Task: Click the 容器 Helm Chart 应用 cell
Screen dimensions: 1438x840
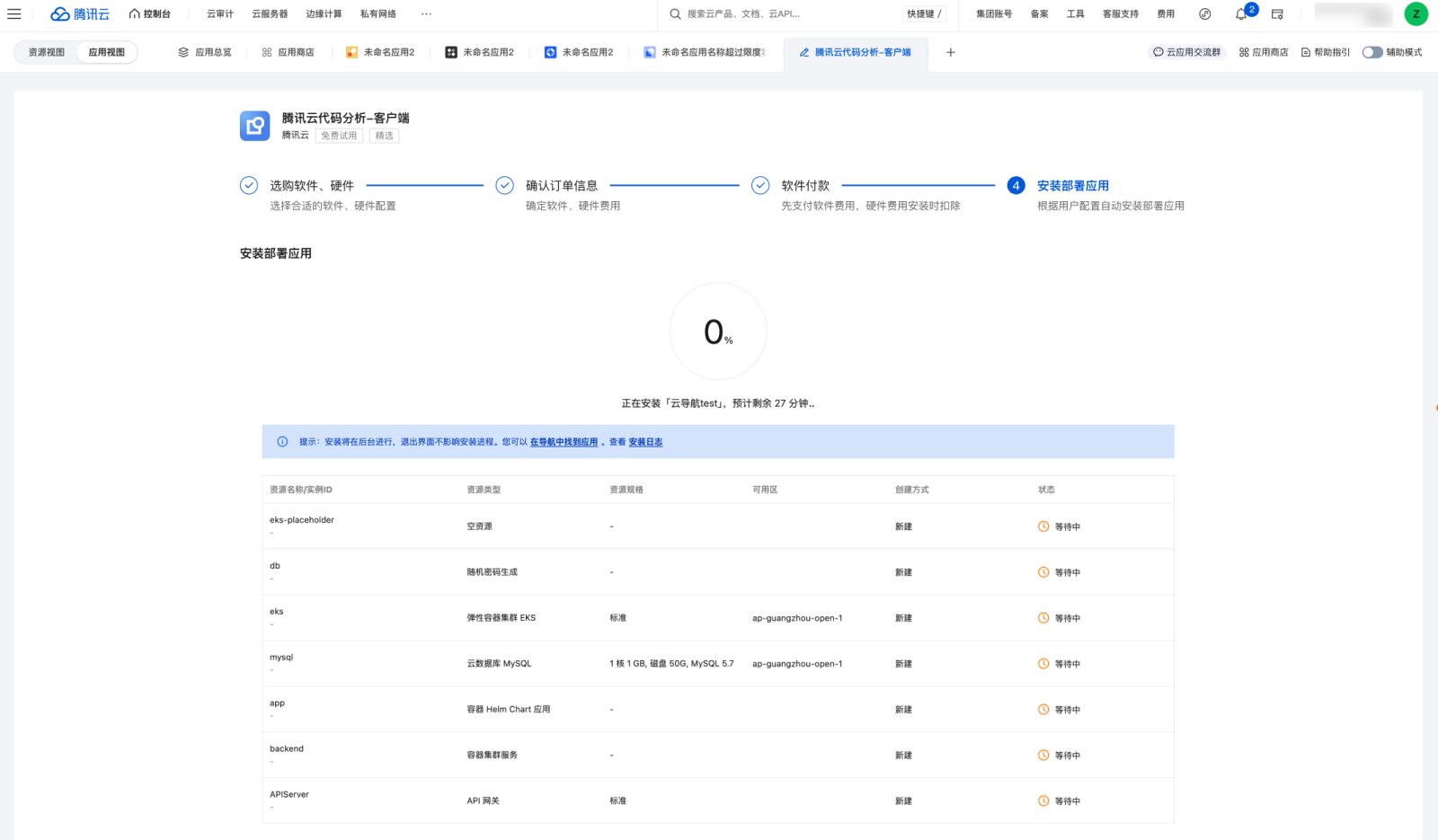Action: coord(508,710)
